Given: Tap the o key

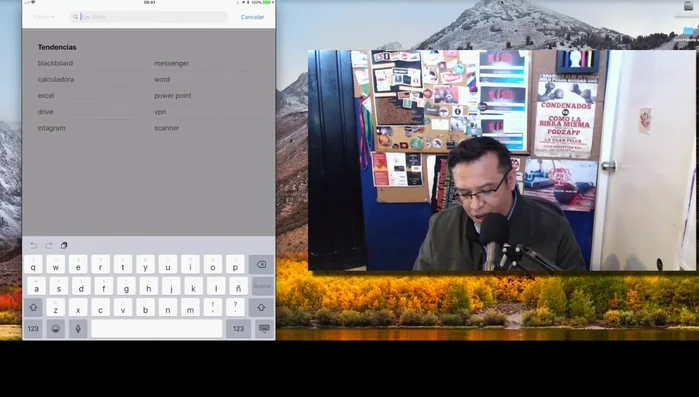Looking at the screenshot, I should tap(213, 264).
